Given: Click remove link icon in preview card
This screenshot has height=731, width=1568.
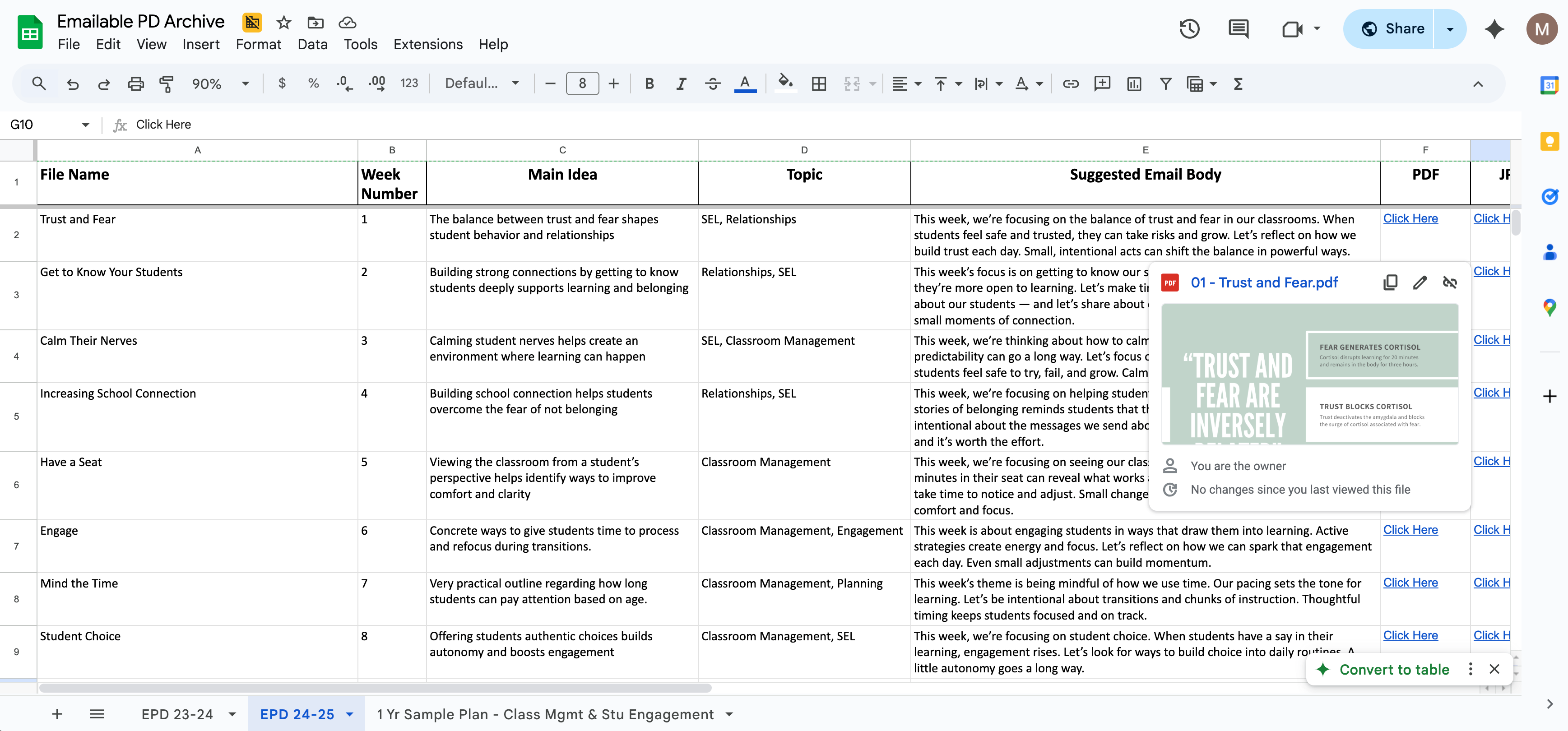Looking at the screenshot, I should pos(1450,282).
